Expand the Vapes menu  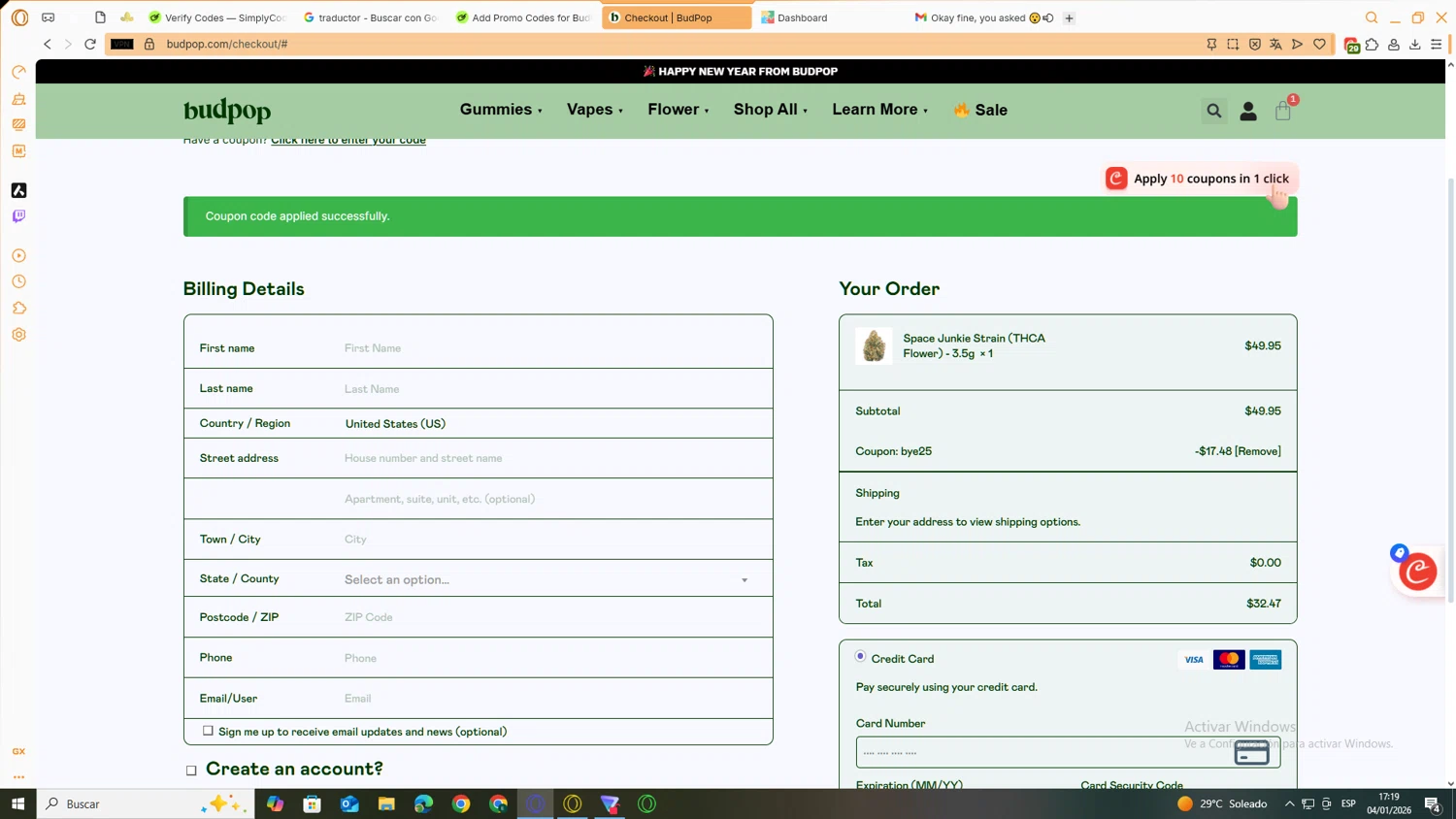click(595, 110)
